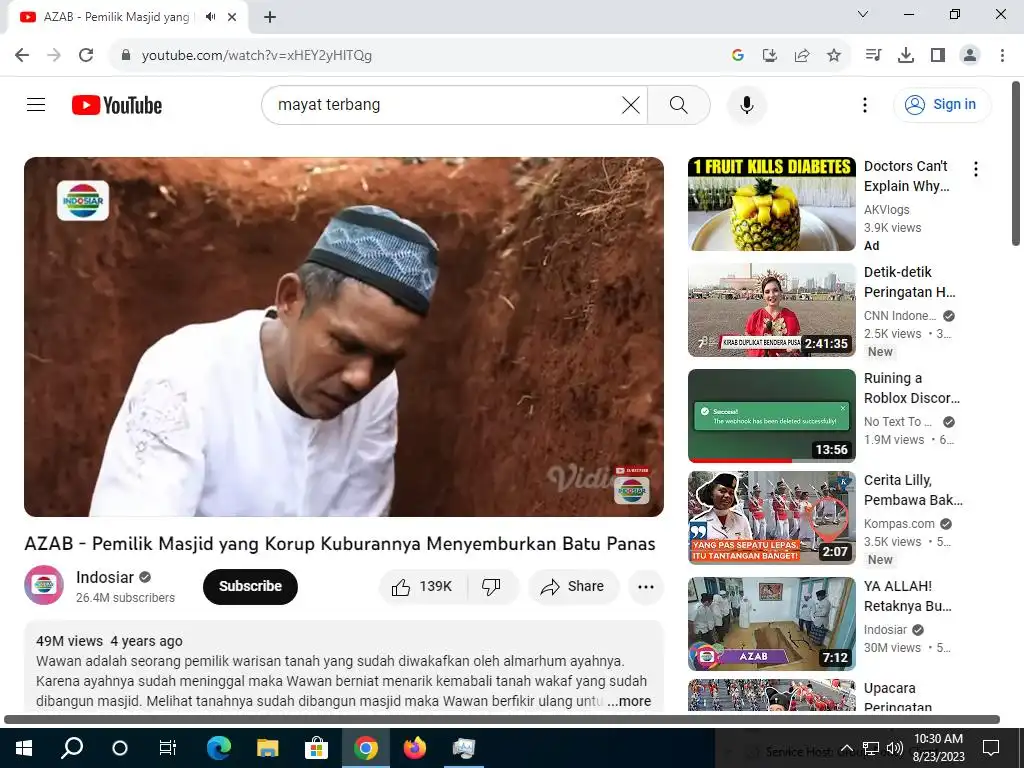This screenshot has width=1024, height=768.
Task: Open the Roblox Discord video thumbnail
Action: click(771, 416)
